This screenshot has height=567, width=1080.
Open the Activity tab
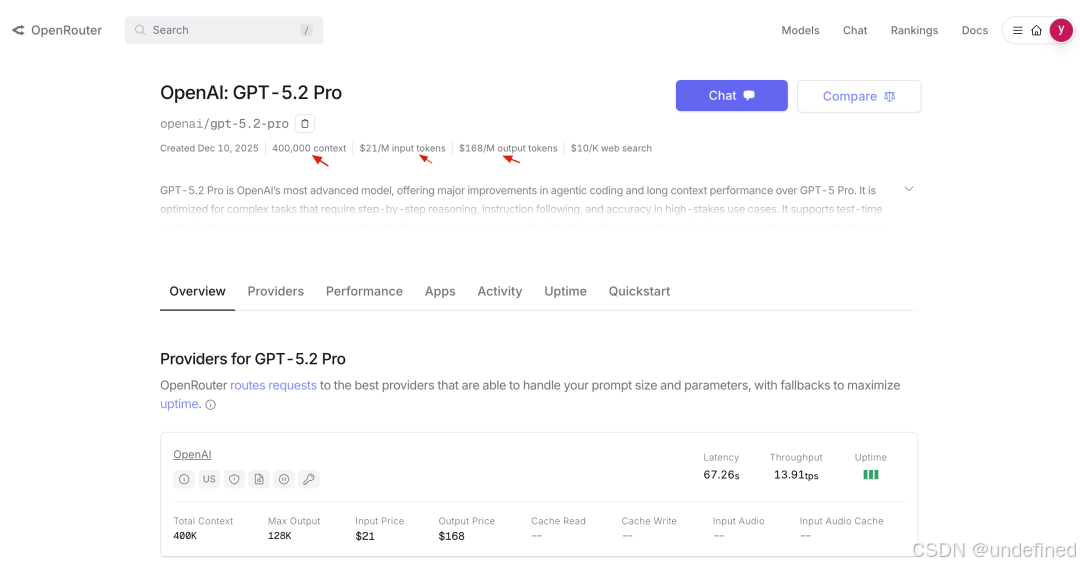coord(500,291)
